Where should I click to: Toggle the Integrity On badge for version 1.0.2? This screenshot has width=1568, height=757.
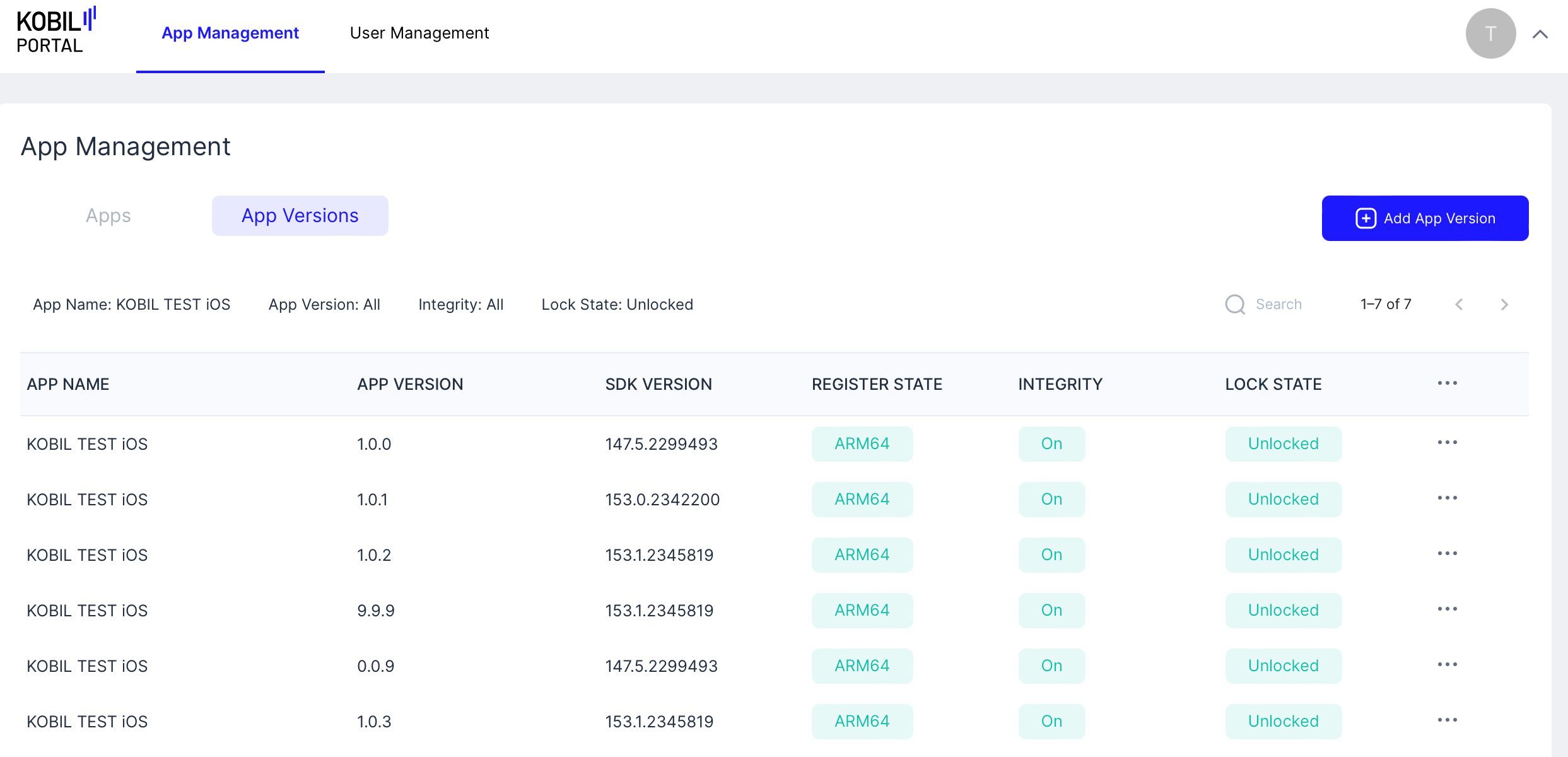[1051, 555]
